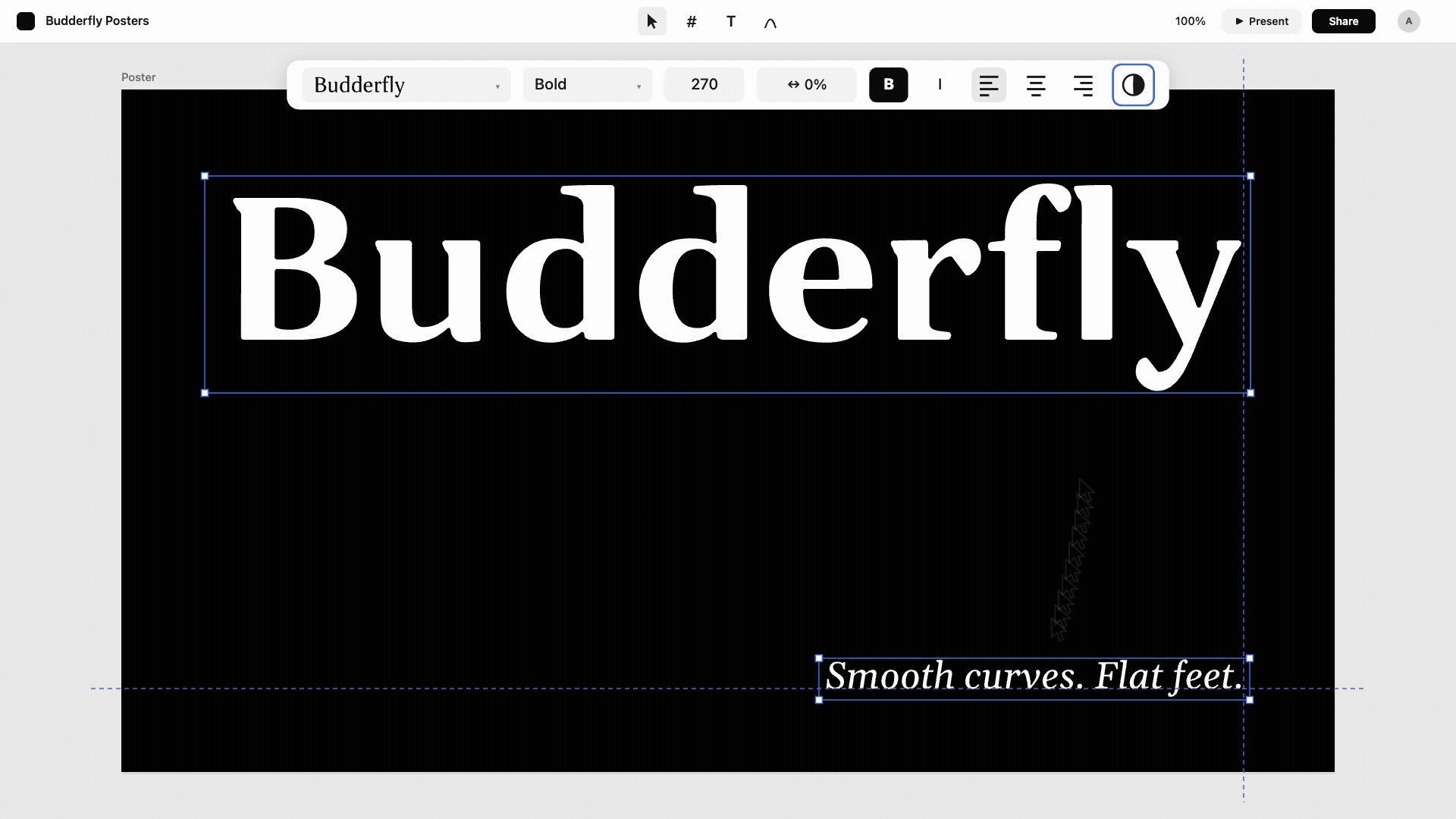Select the frame (hash) tool
Screen dimensions: 1456x819
click(692, 21)
